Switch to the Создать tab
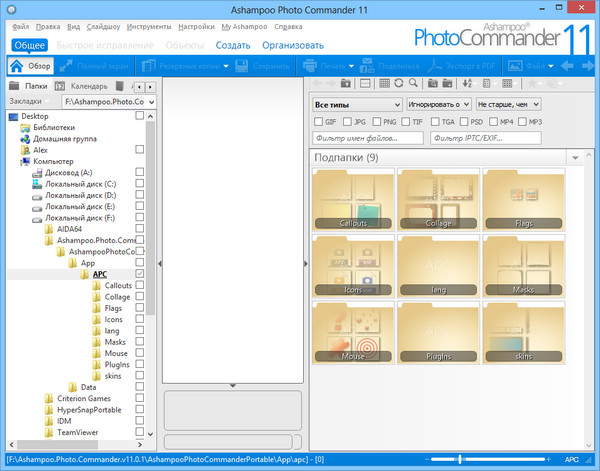The width and height of the screenshot is (600, 471). tap(233, 45)
